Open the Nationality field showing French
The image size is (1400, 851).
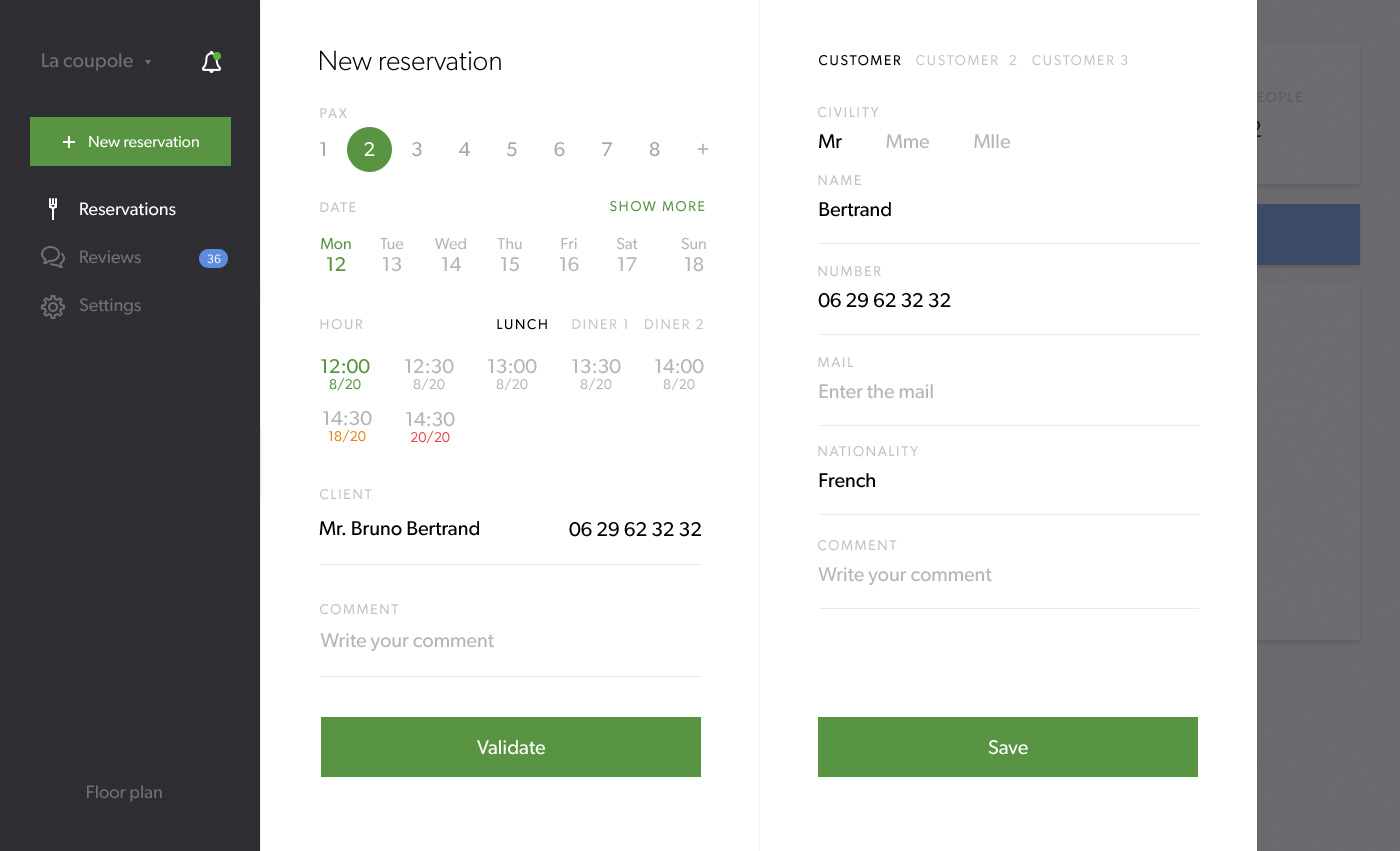(1007, 481)
